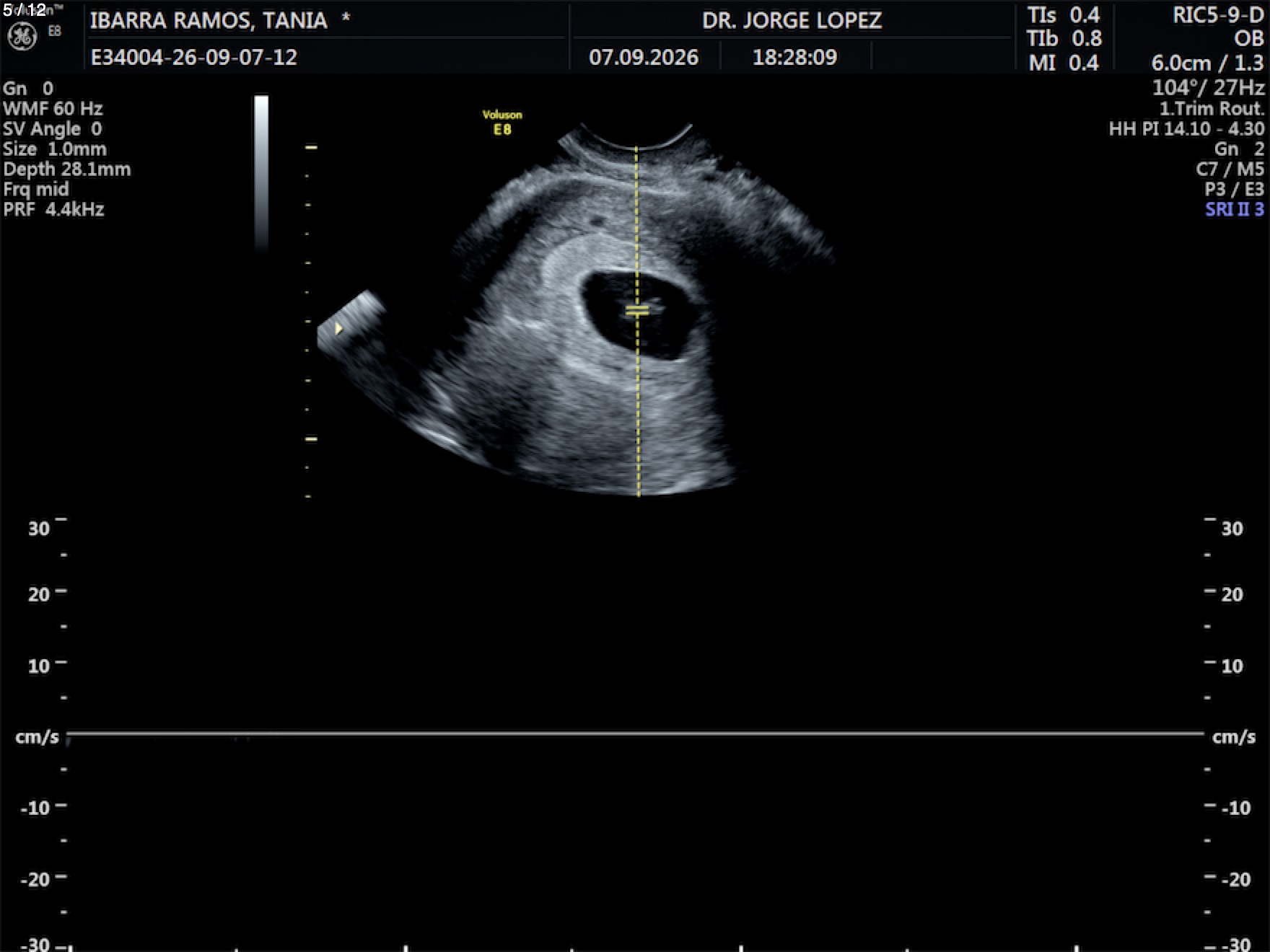This screenshot has width=1270, height=952.
Task: Click the PRF 4.4kHz parameter
Action: 53,209
